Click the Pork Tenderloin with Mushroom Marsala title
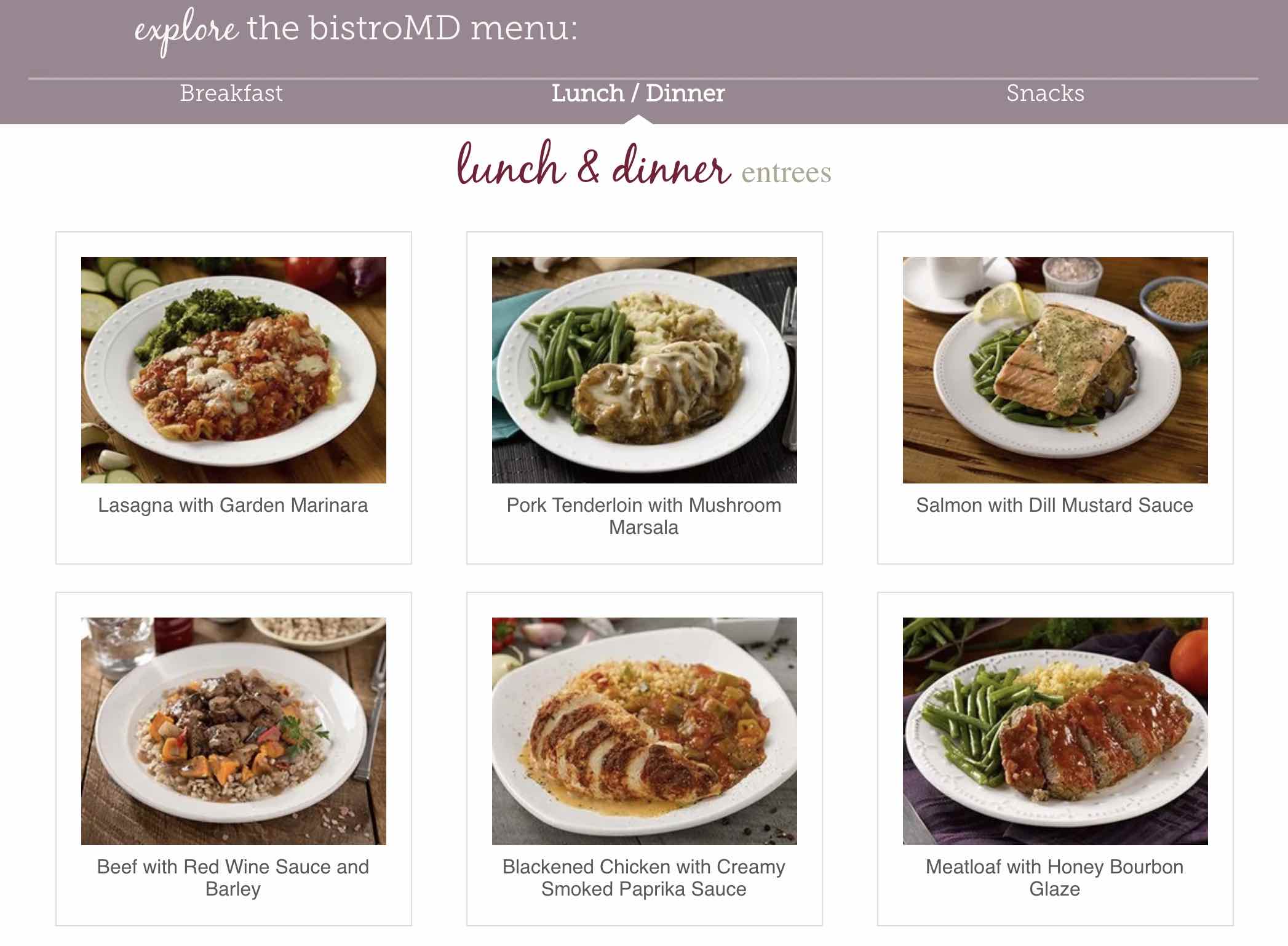 tap(644, 516)
